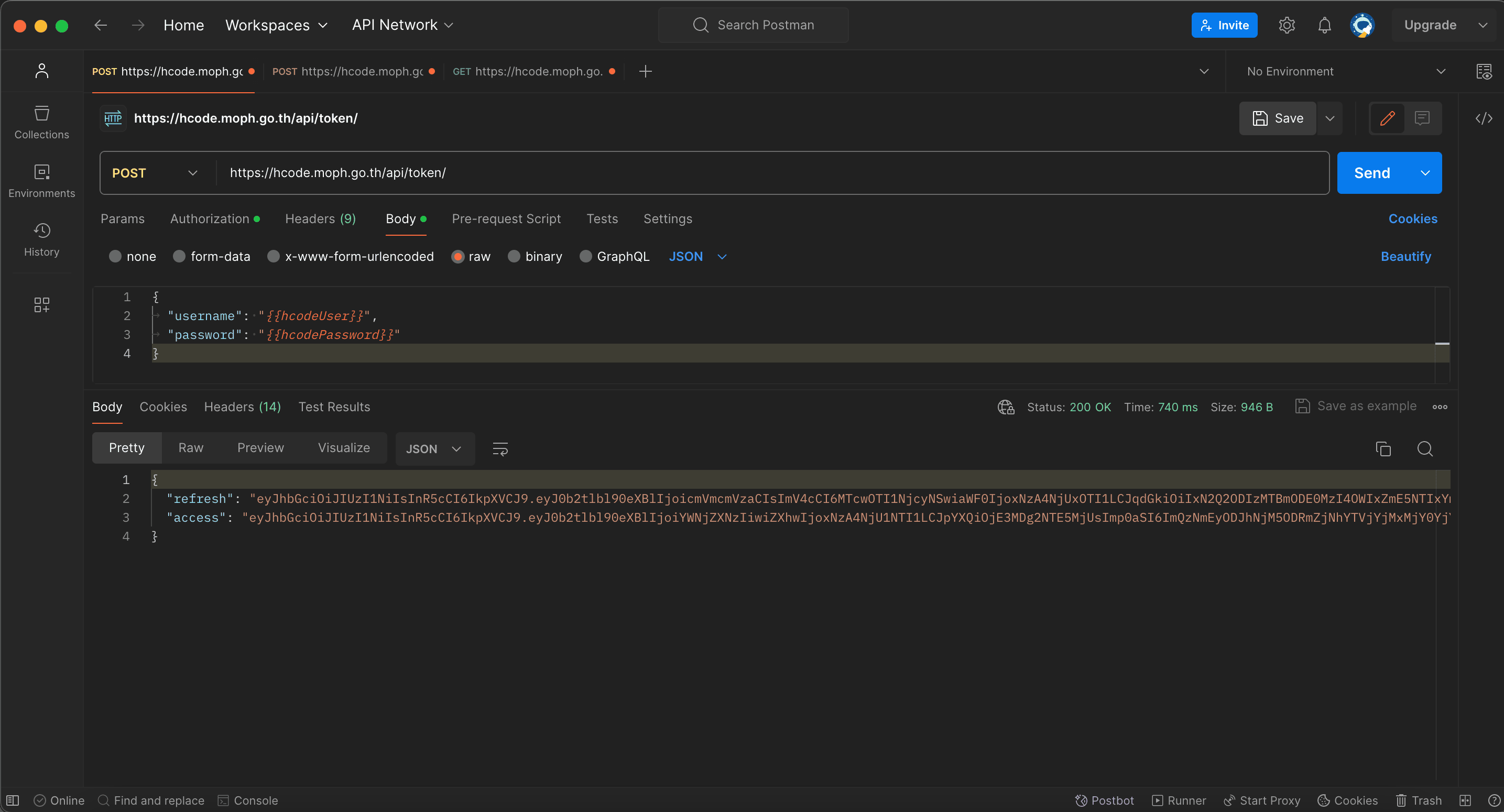Open the History sidebar panel
The height and width of the screenshot is (812, 1504).
tap(41, 239)
